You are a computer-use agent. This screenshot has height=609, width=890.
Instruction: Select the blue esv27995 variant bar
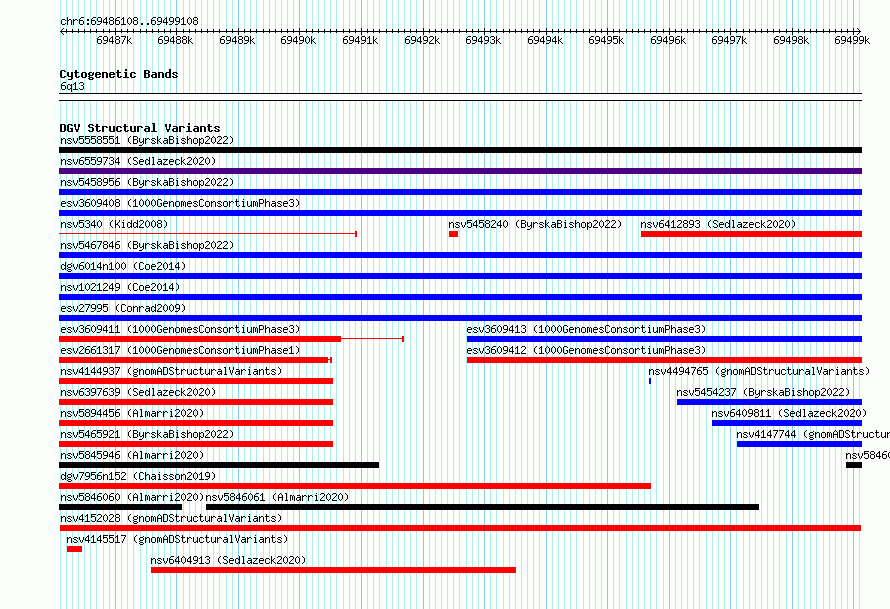point(460,318)
